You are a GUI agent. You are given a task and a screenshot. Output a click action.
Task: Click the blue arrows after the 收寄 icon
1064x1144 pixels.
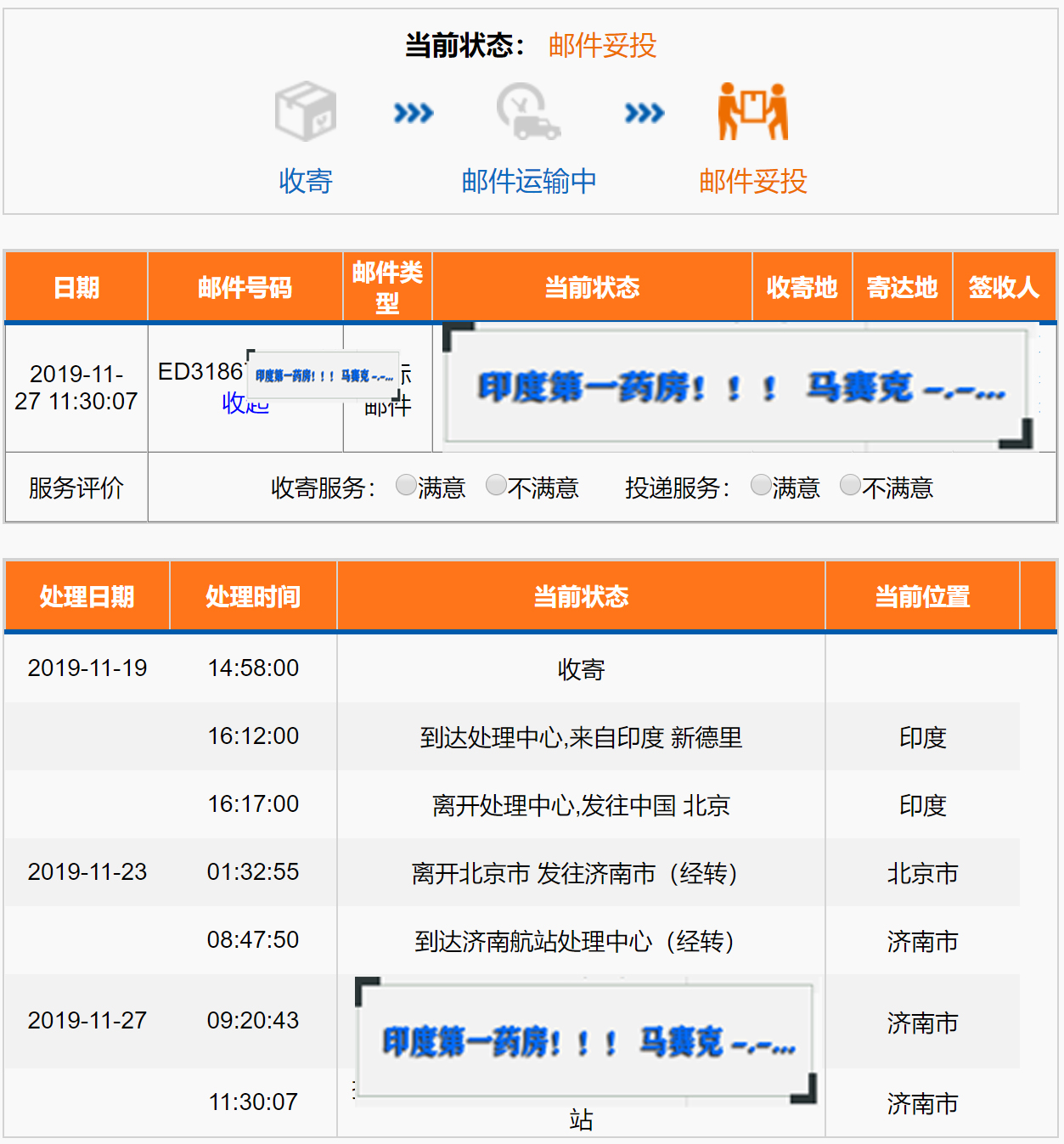pos(414,113)
